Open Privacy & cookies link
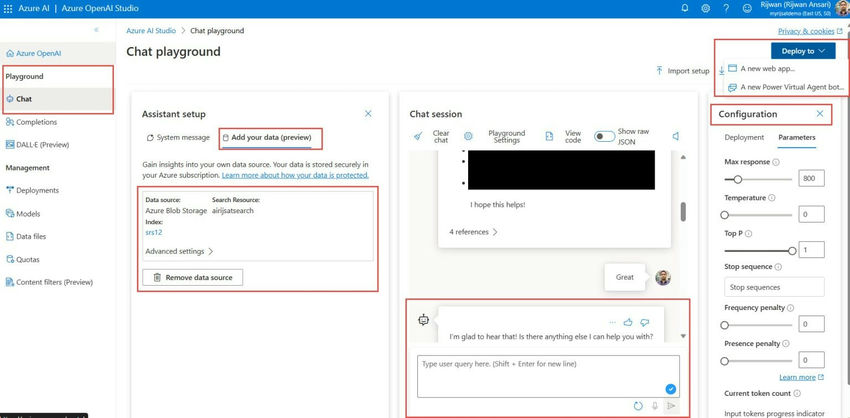This screenshot has width=850, height=418. (810, 31)
